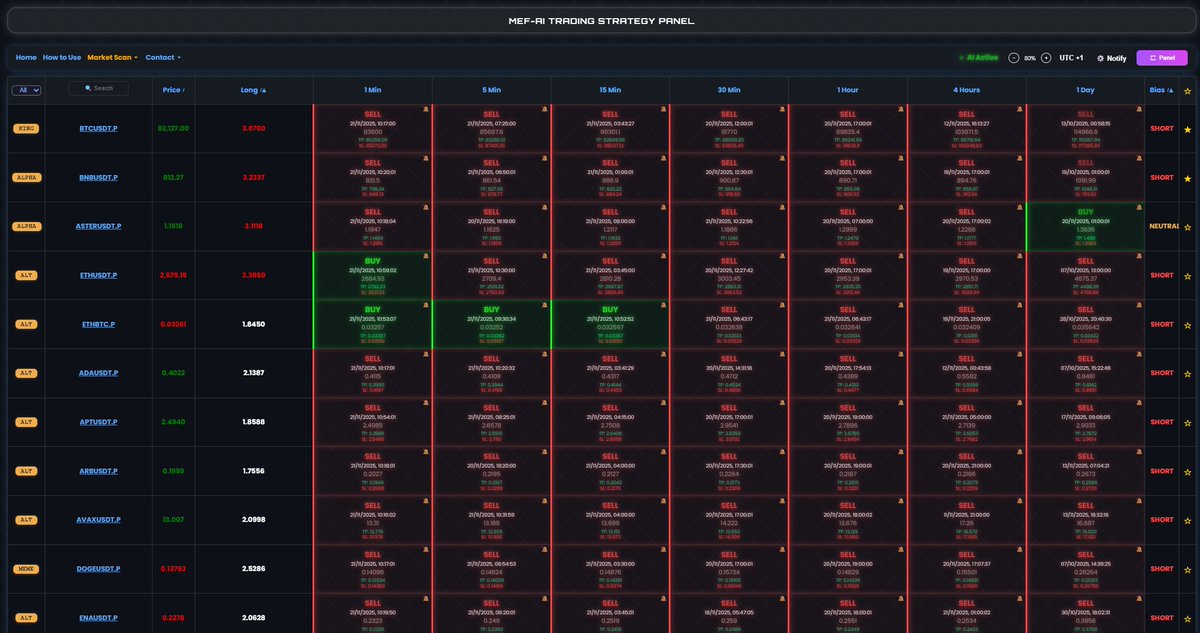
Task: Click the purple Panel button
Action: coord(1162,57)
